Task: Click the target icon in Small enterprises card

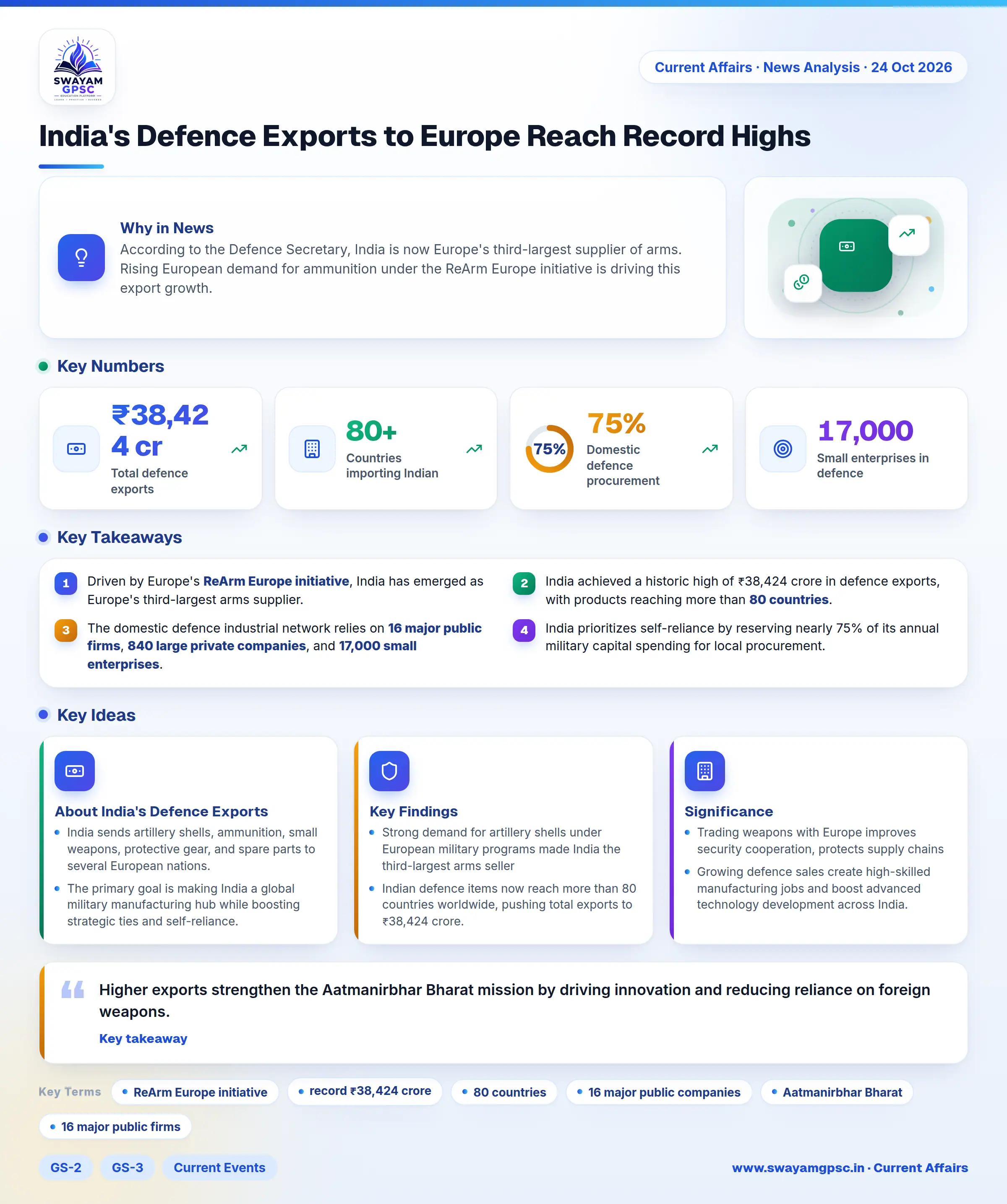Action: coord(783,449)
